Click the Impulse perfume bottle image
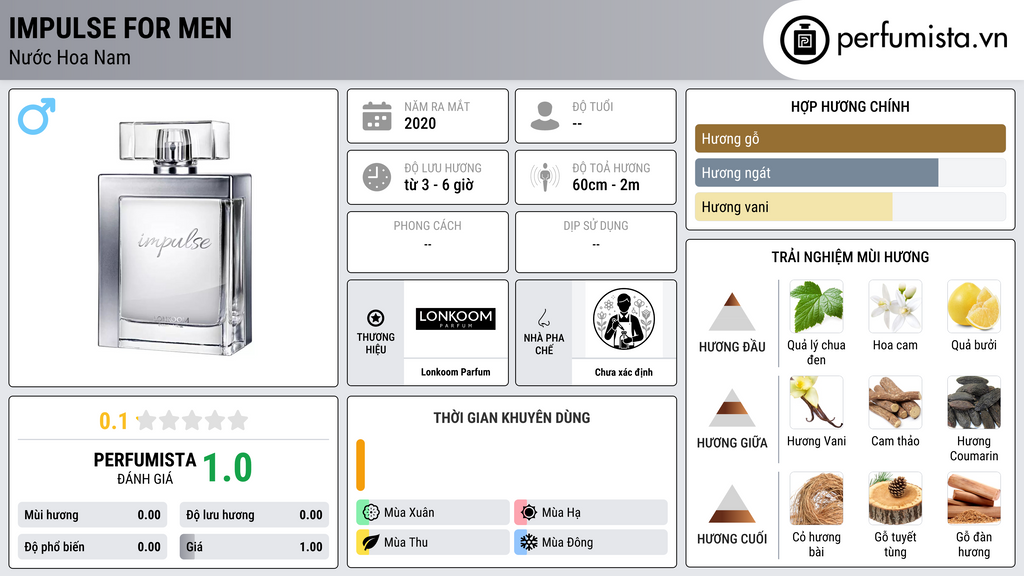 (174, 238)
